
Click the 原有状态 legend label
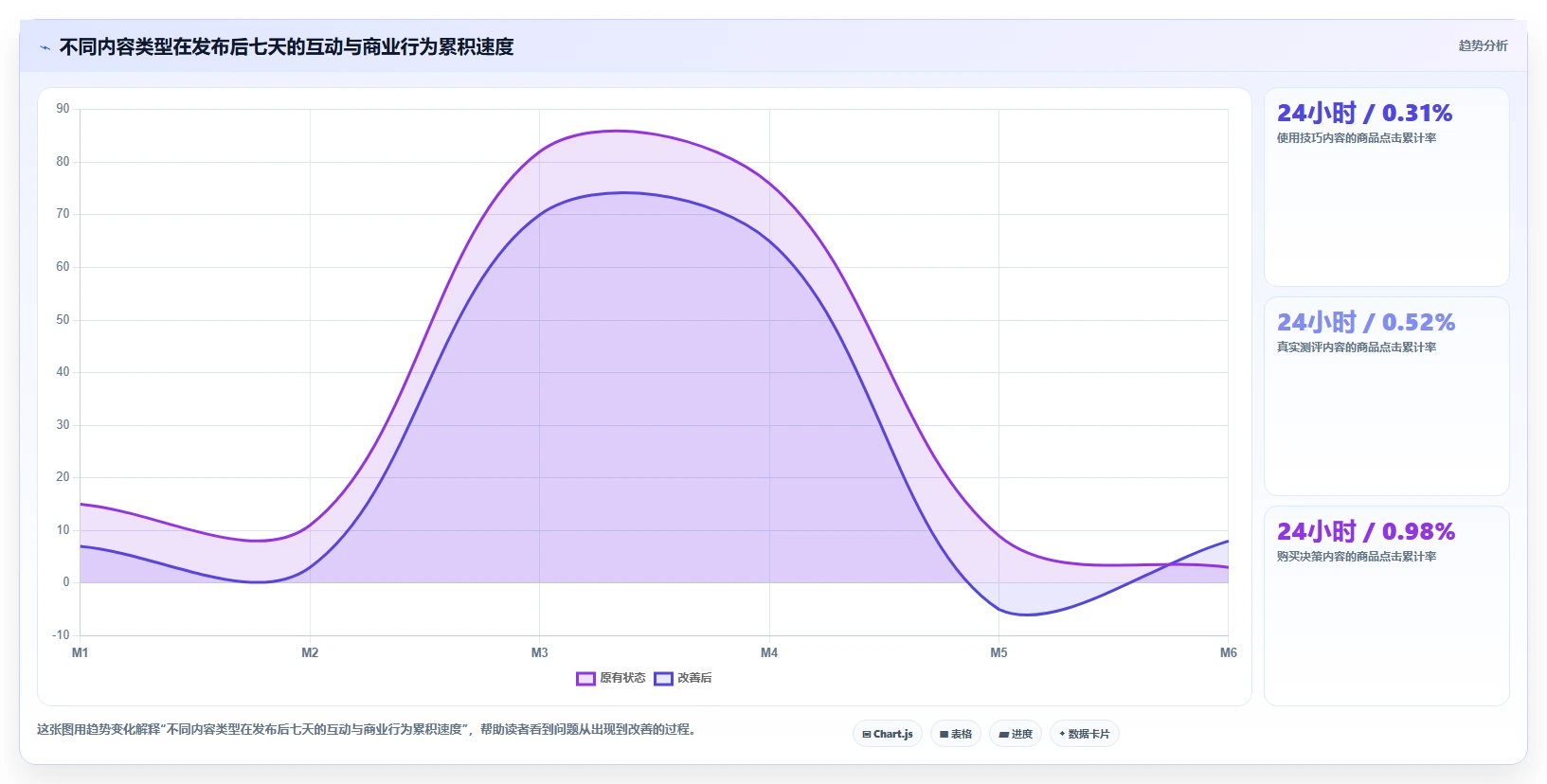pyautogui.click(x=622, y=678)
